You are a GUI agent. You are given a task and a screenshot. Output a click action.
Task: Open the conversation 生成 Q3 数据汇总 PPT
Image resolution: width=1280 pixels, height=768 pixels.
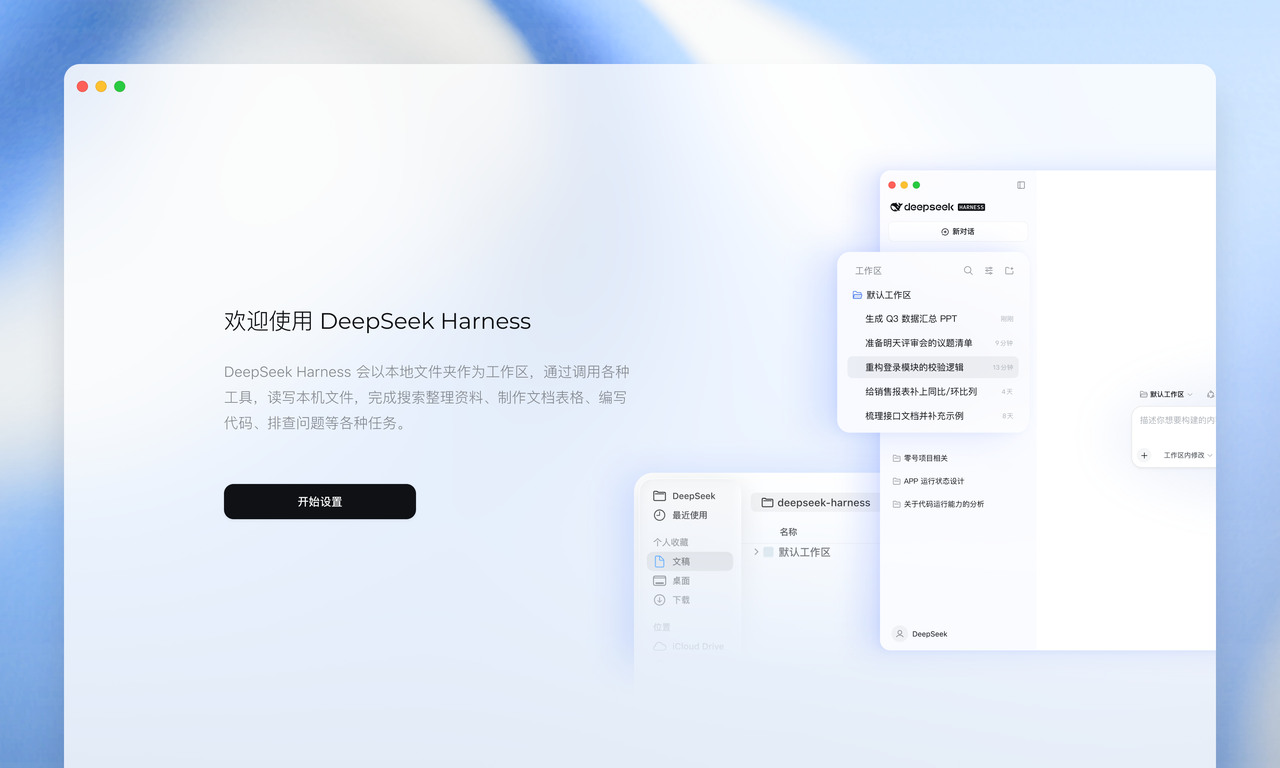click(932, 319)
